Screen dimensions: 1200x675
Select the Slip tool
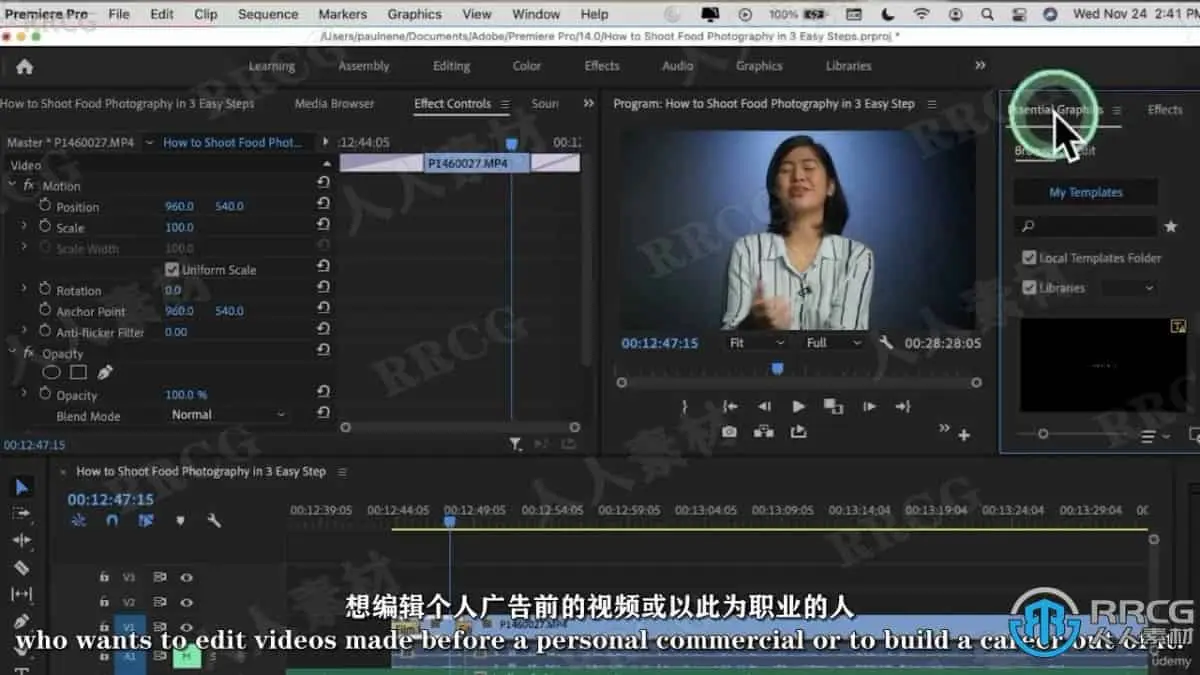(x=22, y=595)
